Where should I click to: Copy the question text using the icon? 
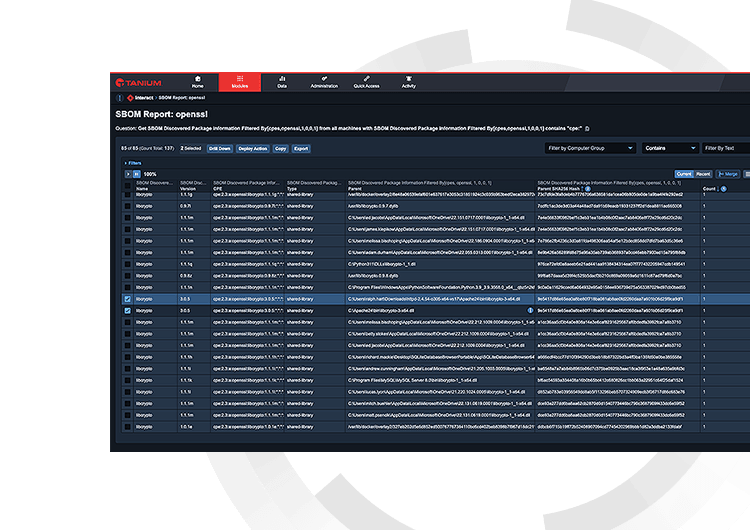click(587, 128)
